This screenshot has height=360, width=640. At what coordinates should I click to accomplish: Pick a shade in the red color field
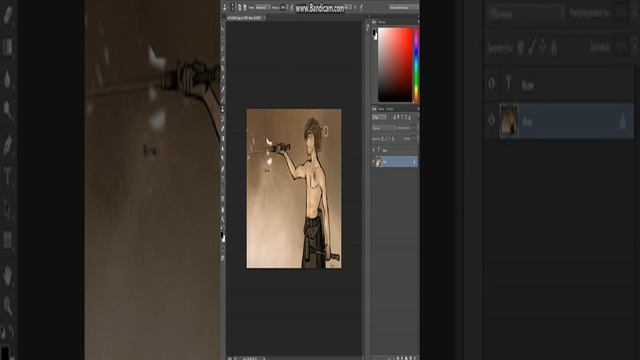pyautogui.click(x=395, y=64)
